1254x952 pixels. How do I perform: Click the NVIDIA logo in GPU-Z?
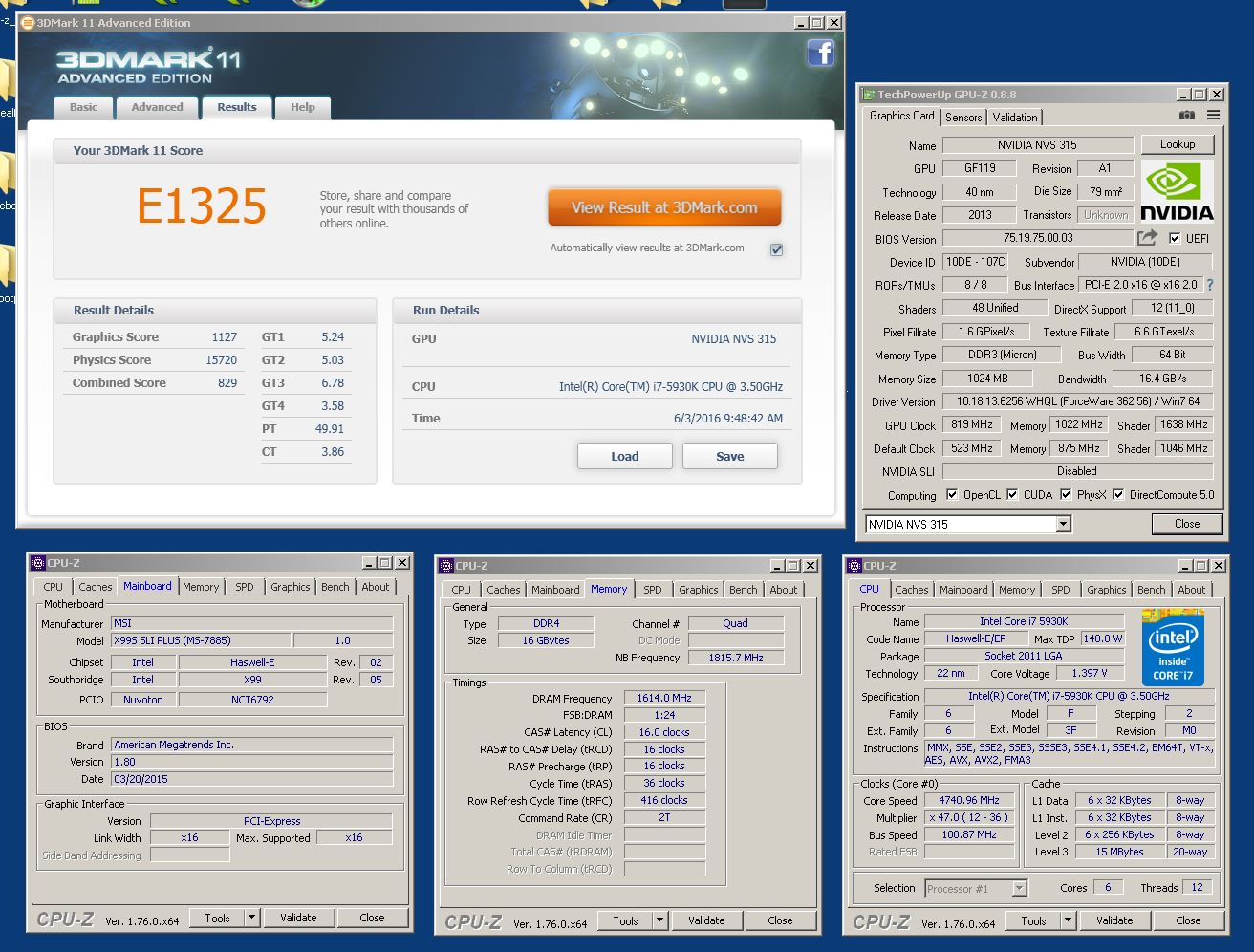pyautogui.click(x=1177, y=191)
